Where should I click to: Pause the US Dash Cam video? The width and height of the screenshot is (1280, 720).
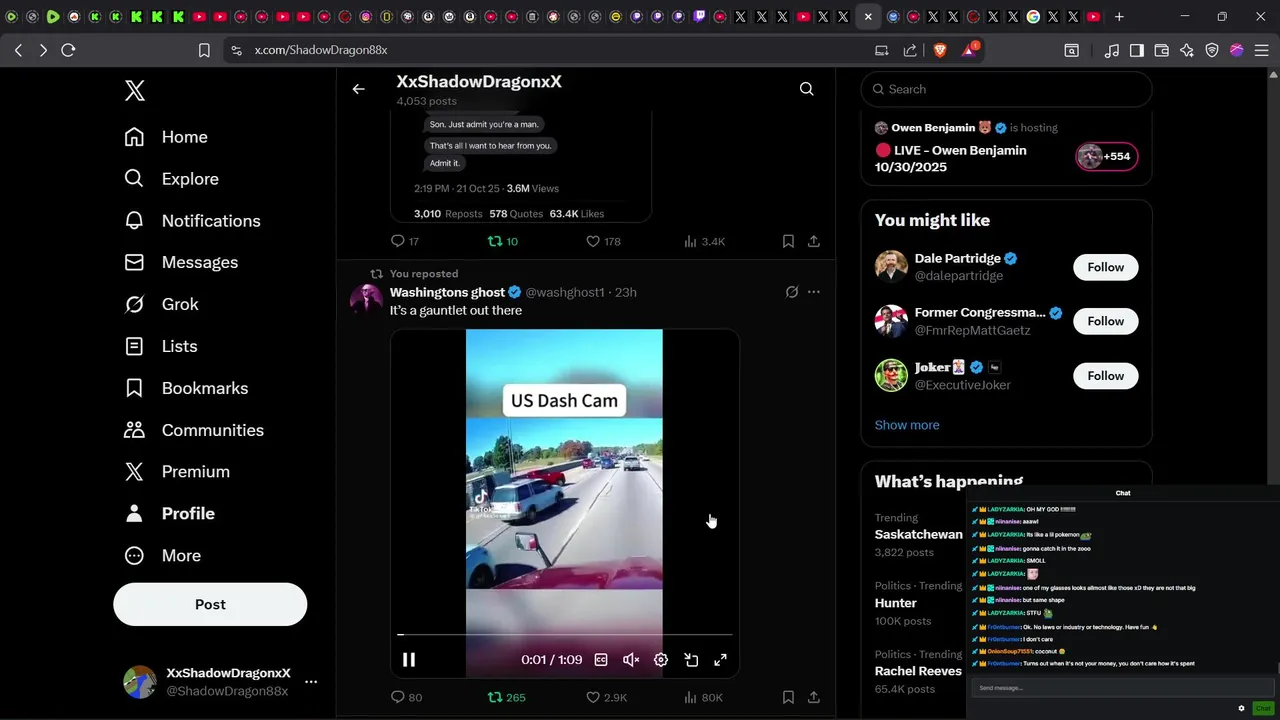[x=409, y=660]
